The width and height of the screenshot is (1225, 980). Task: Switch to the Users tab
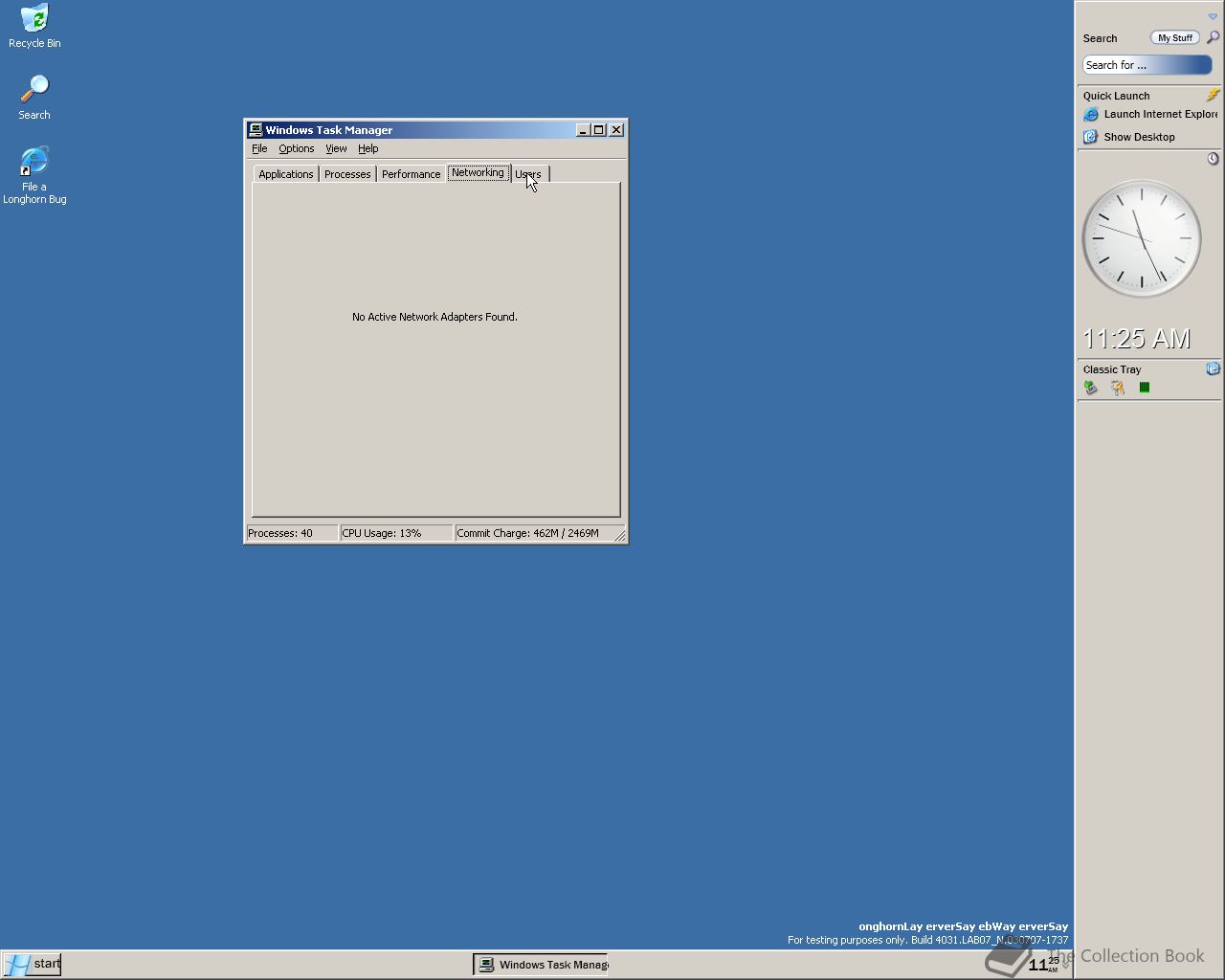(x=529, y=174)
